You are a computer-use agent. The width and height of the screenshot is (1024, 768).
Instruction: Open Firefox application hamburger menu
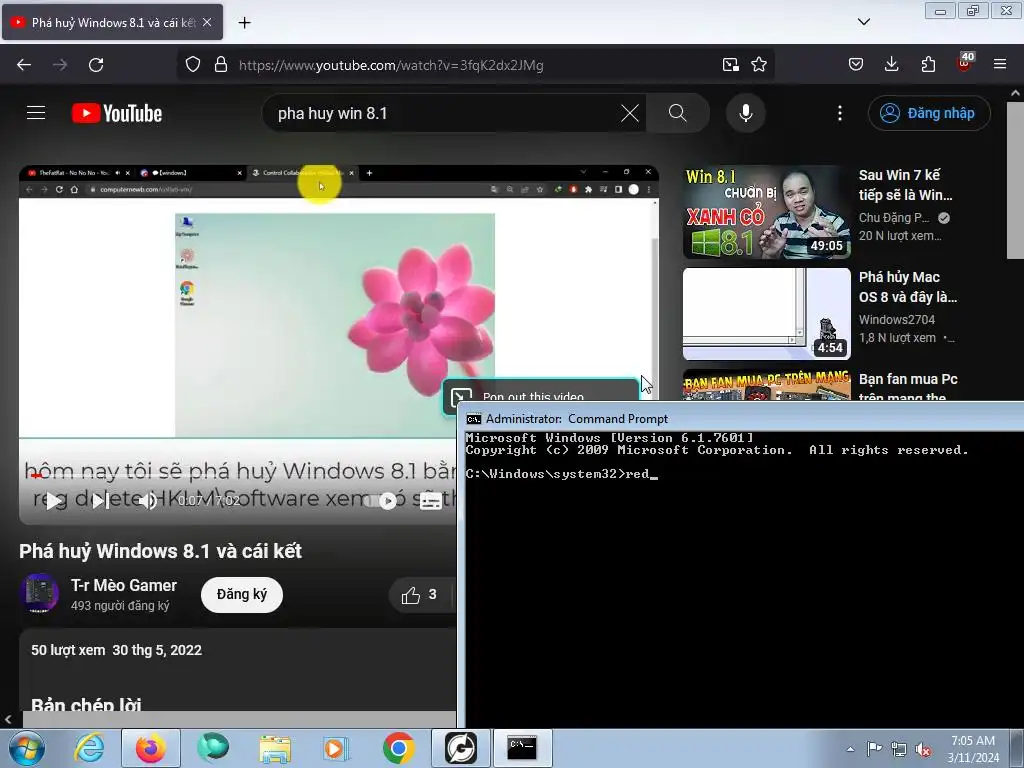[1000, 65]
